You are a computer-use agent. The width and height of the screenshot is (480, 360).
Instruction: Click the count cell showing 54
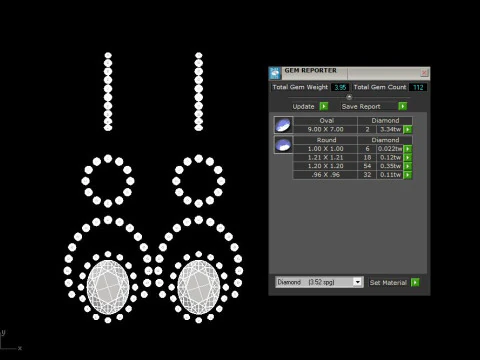point(367,166)
